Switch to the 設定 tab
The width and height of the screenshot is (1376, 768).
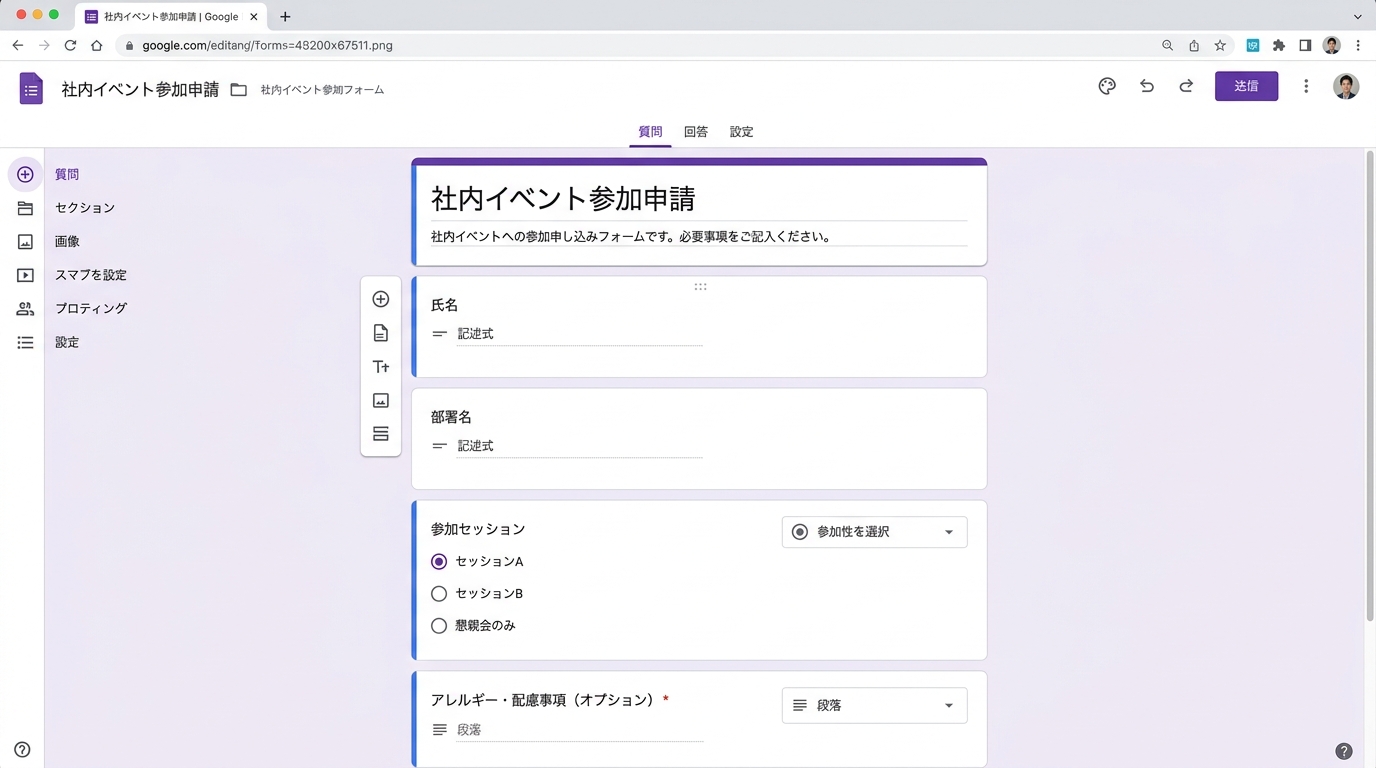tap(741, 132)
